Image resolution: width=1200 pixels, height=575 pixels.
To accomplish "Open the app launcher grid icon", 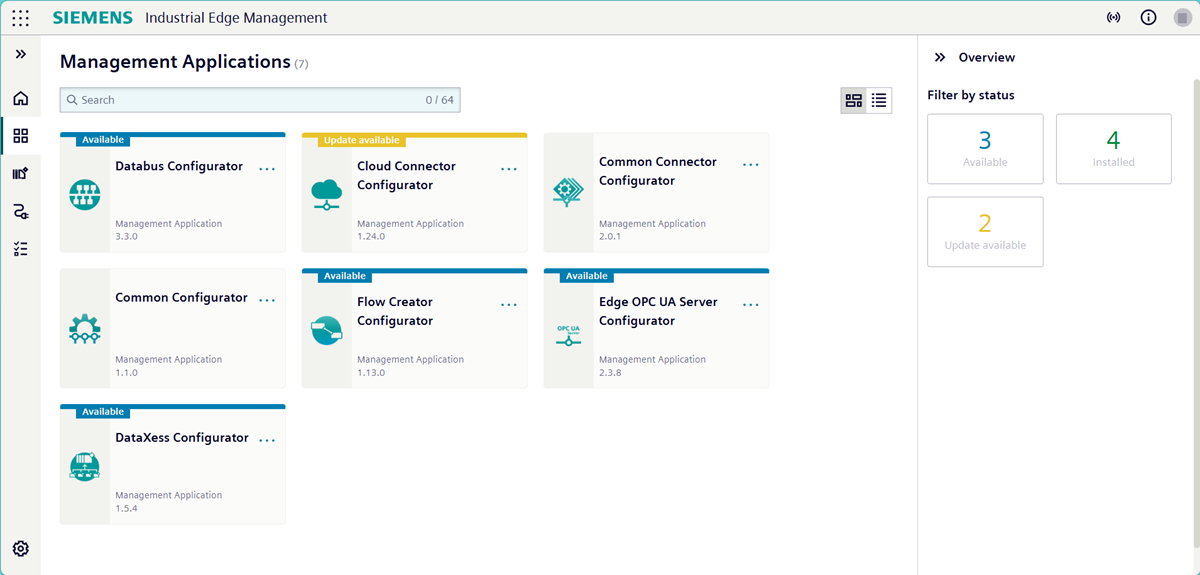I will tap(20, 18).
